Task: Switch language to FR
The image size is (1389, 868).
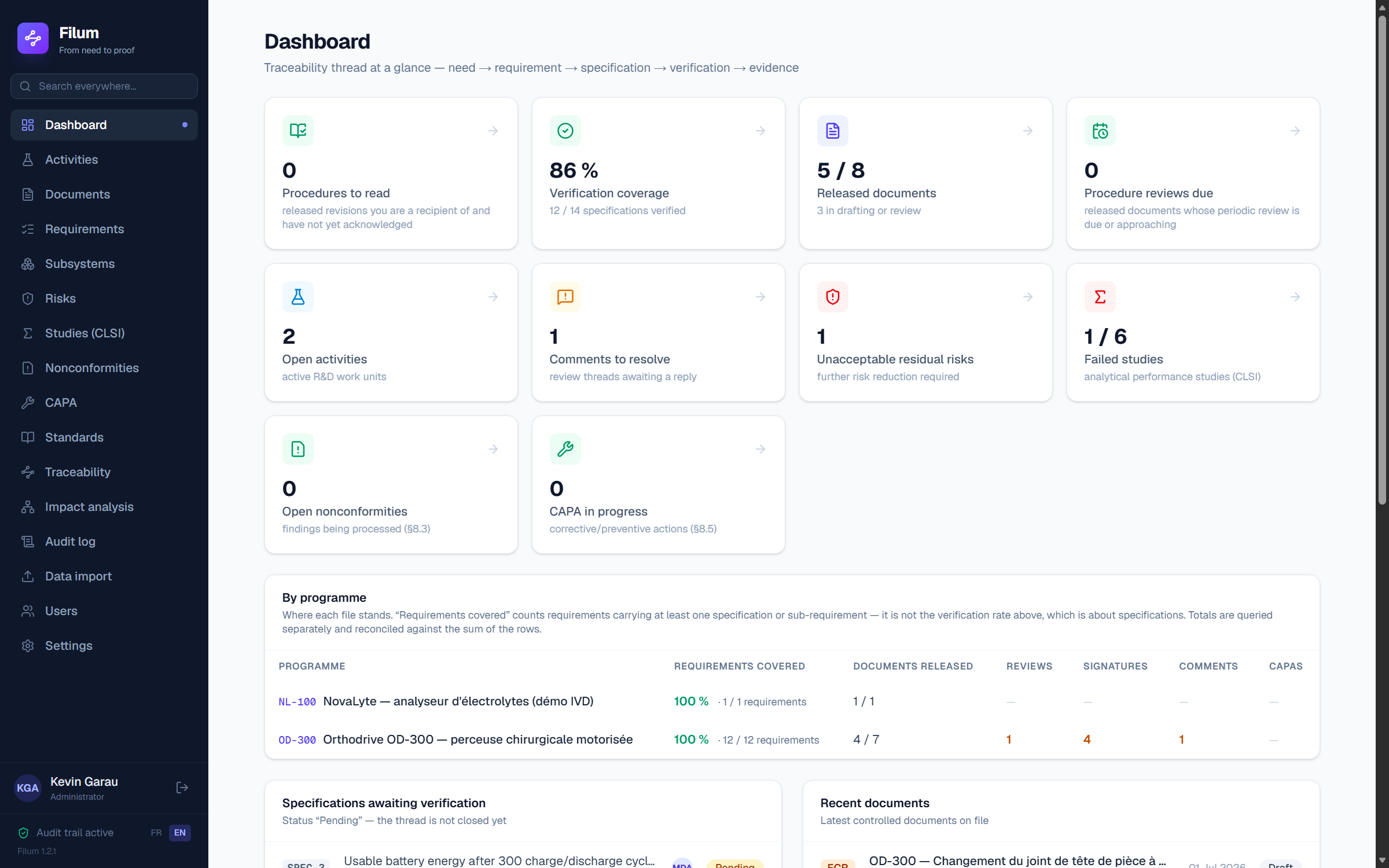Action: pos(156,833)
